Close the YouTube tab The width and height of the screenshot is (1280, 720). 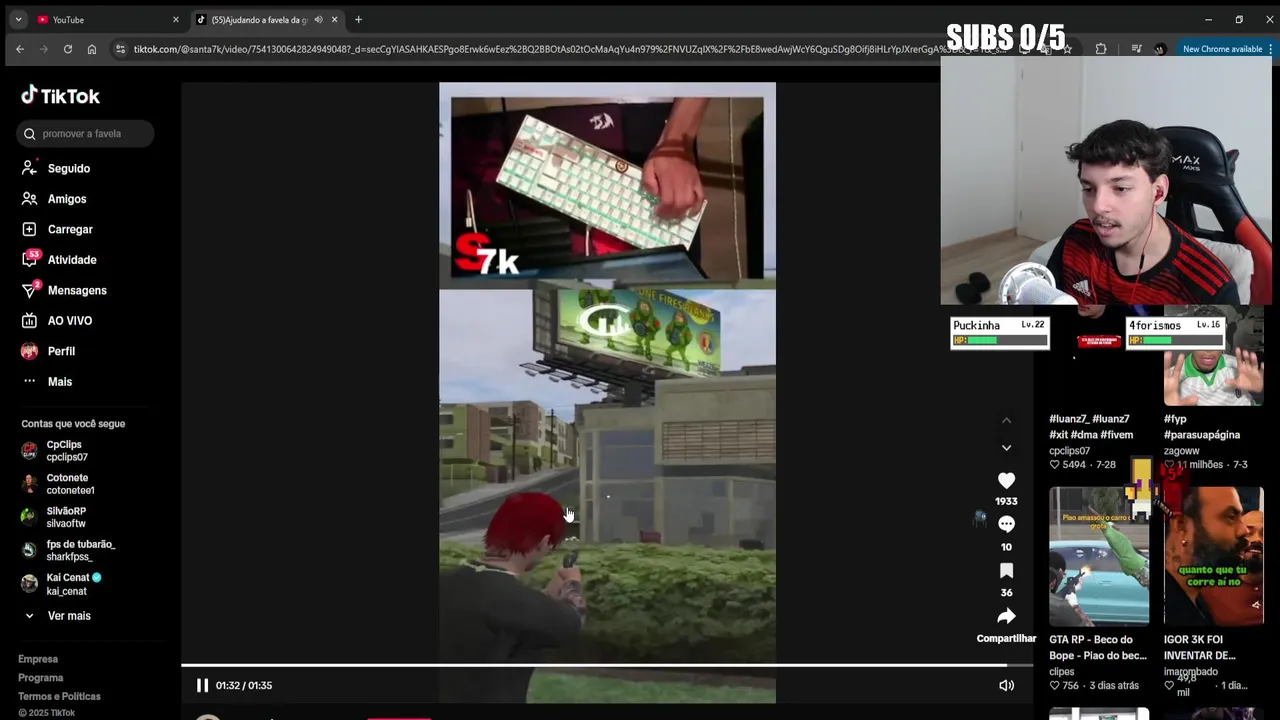pyautogui.click(x=176, y=20)
